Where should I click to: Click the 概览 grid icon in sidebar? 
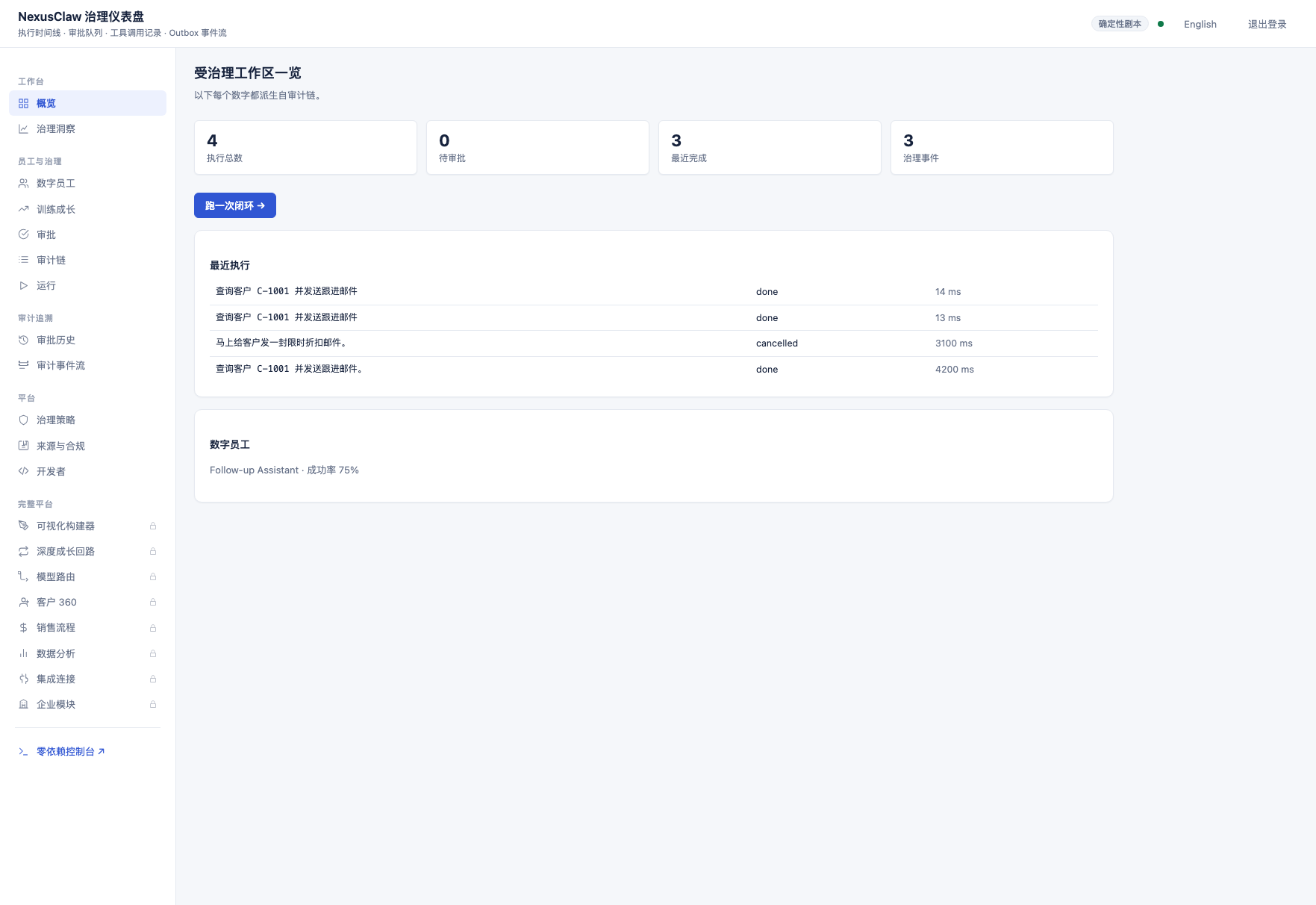(x=23, y=103)
